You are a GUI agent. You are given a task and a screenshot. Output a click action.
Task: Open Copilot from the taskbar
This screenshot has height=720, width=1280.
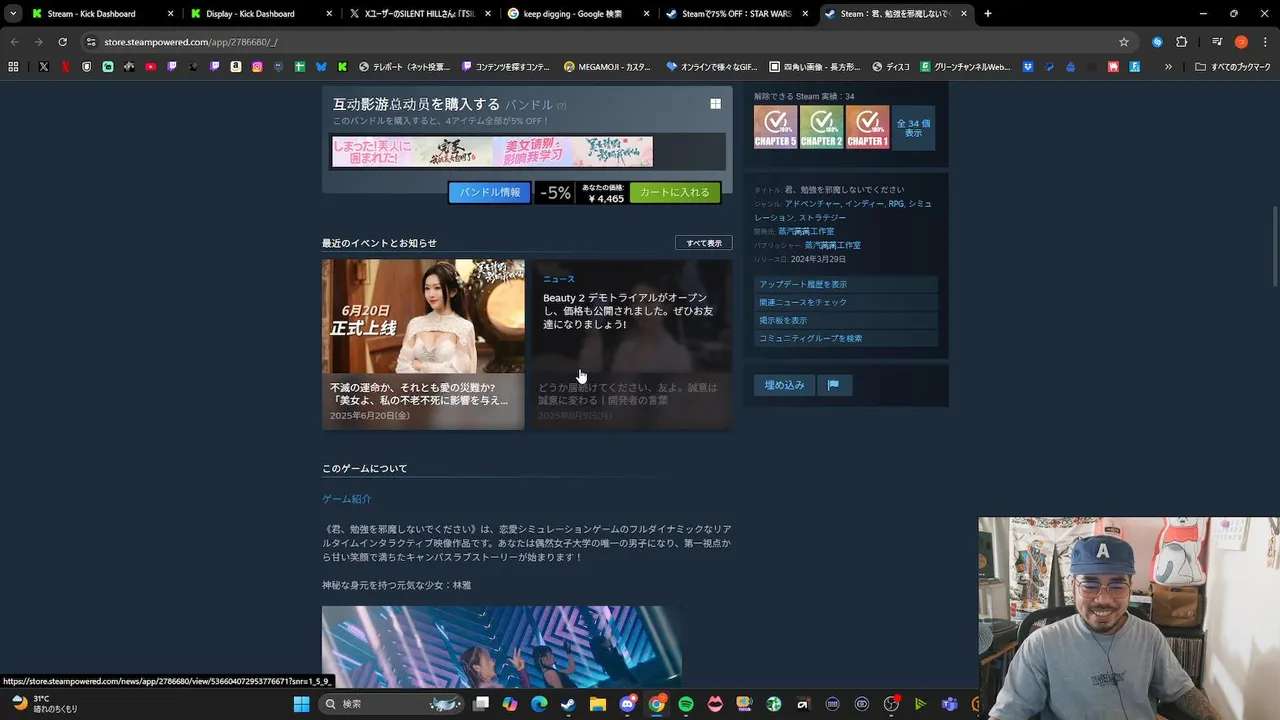pyautogui.click(x=510, y=704)
